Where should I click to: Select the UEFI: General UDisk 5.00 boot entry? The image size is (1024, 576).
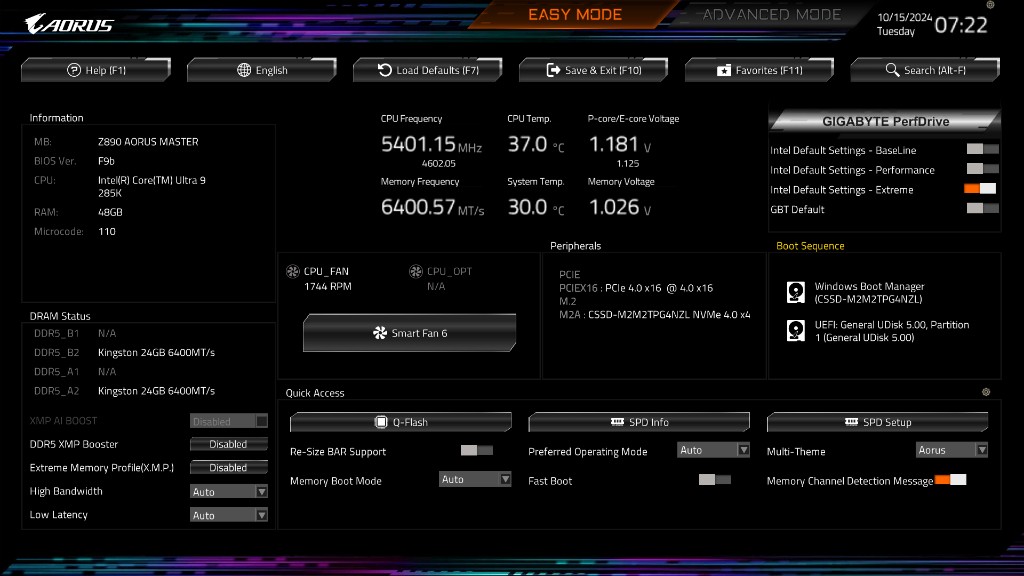tap(878, 331)
